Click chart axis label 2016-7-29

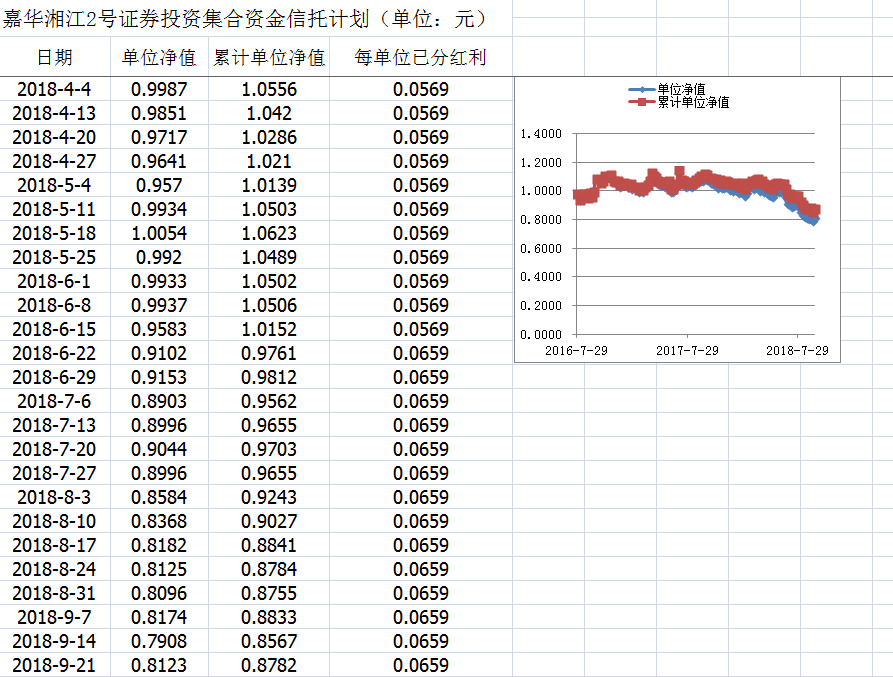click(576, 350)
